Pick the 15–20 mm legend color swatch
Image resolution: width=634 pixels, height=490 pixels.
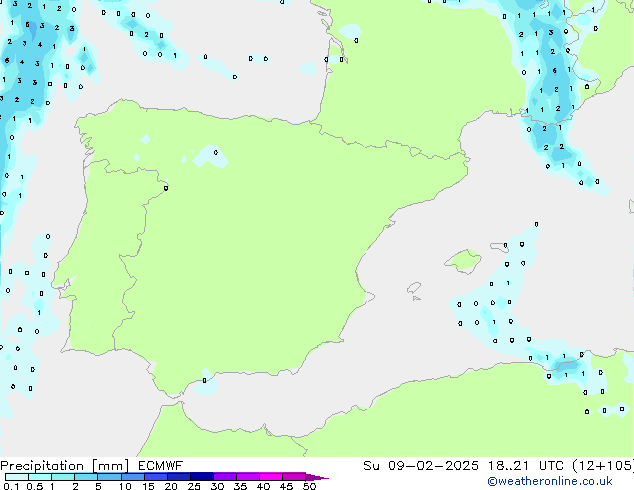click(155, 477)
